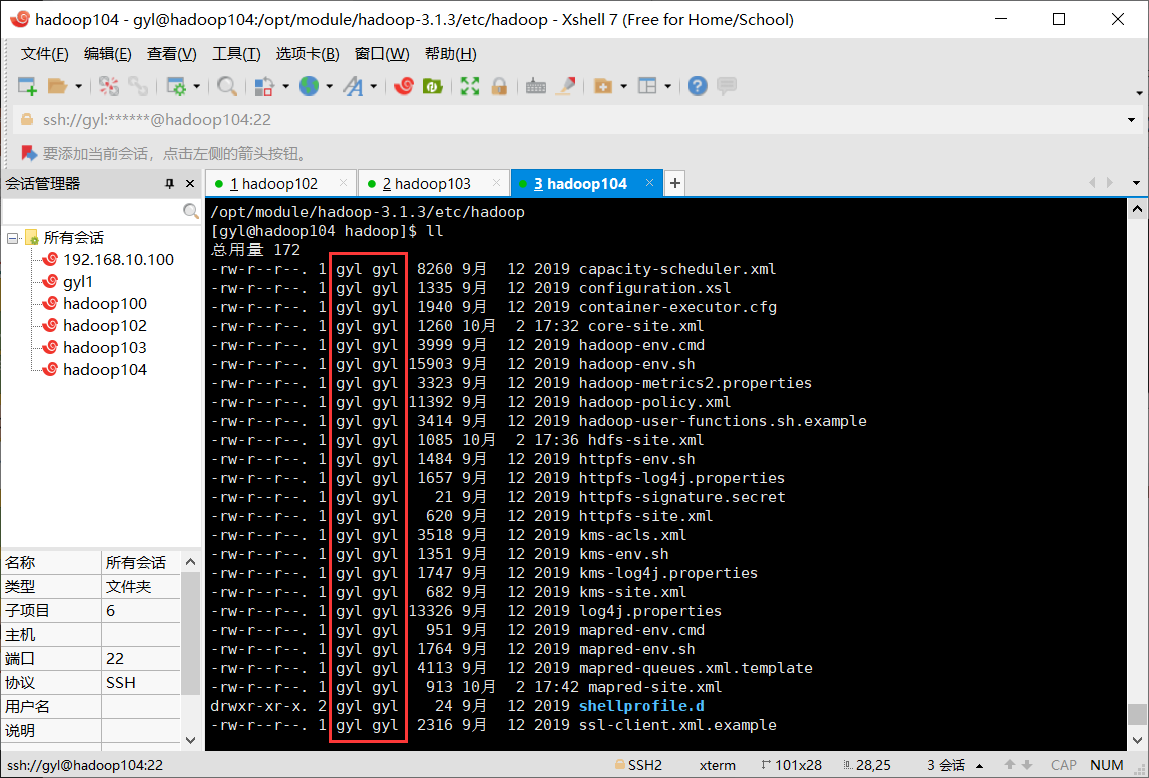Select session hadoop100 in tree
Screen dimensions: 1149x778
pyautogui.click(x=105, y=303)
